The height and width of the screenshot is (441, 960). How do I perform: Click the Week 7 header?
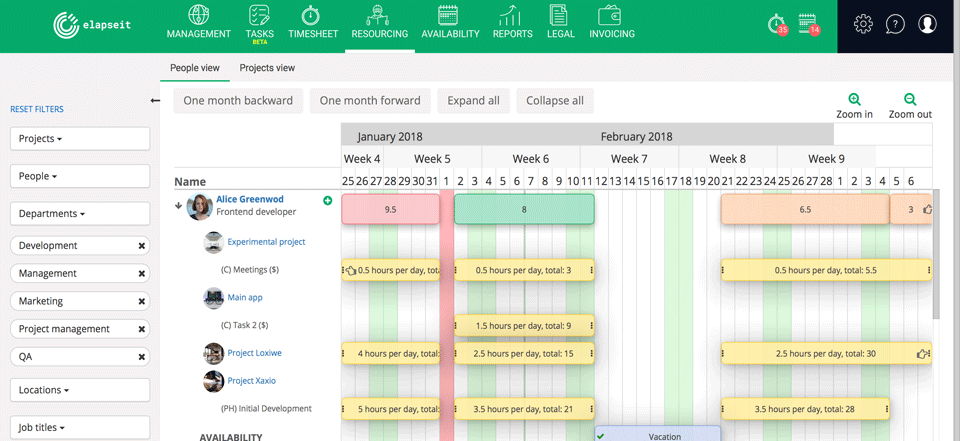tap(629, 159)
